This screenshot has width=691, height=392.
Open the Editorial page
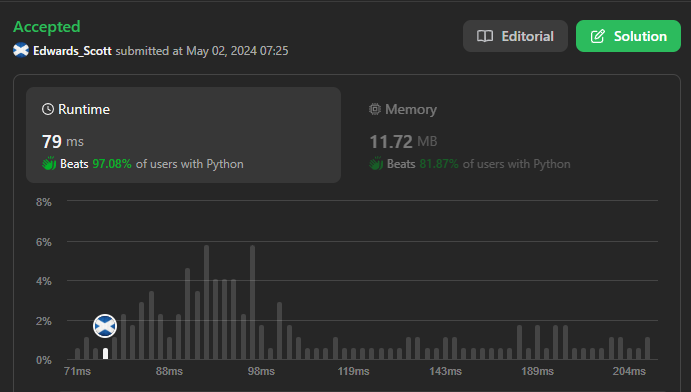tap(515, 36)
